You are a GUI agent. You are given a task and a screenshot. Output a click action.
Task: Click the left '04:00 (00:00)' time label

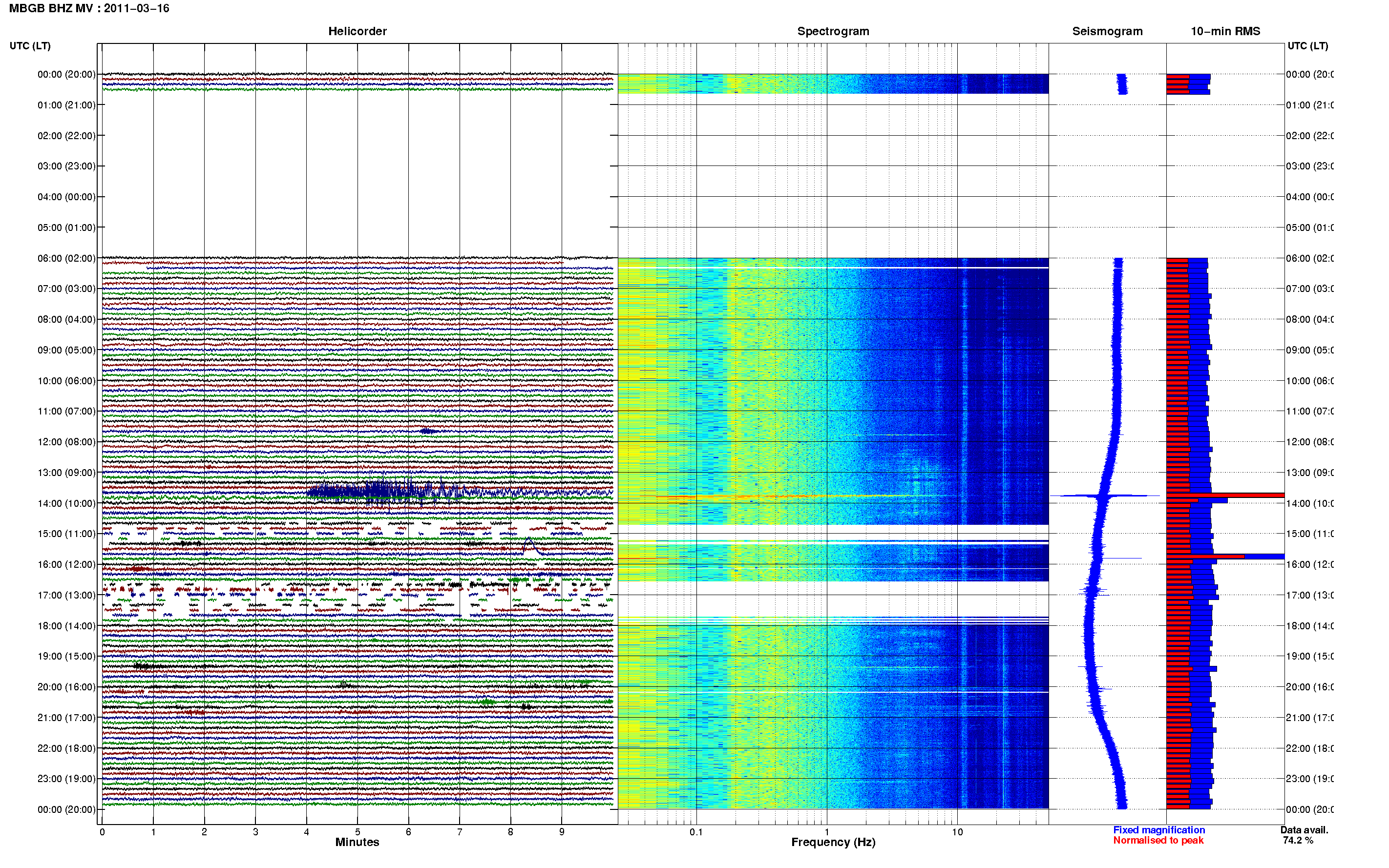tap(66, 197)
